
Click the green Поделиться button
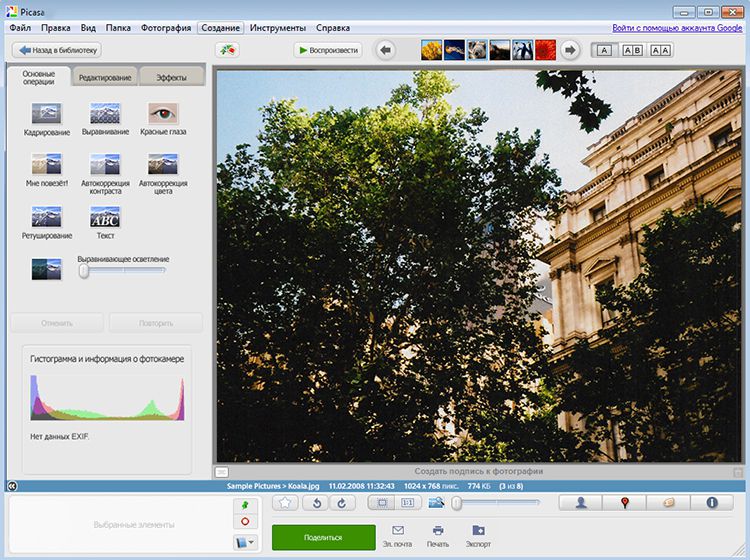[x=322, y=535]
